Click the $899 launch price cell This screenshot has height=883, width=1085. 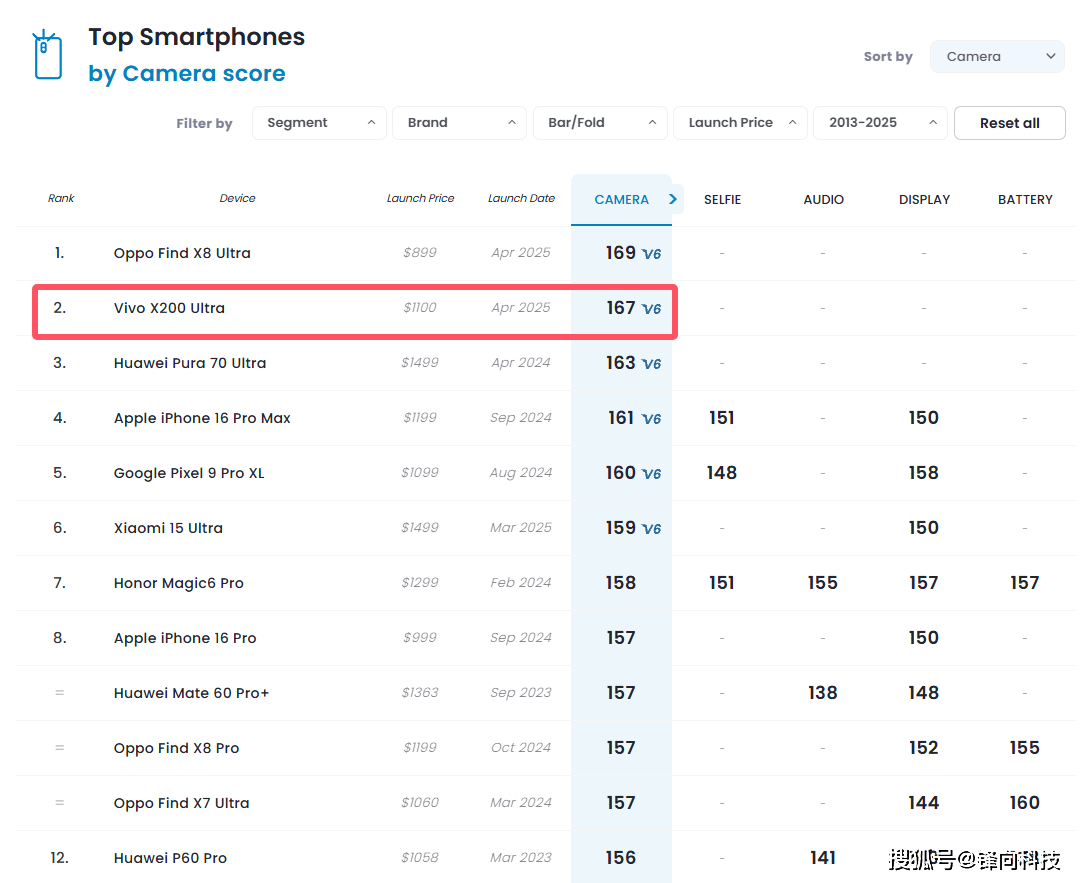pos(420,253)
